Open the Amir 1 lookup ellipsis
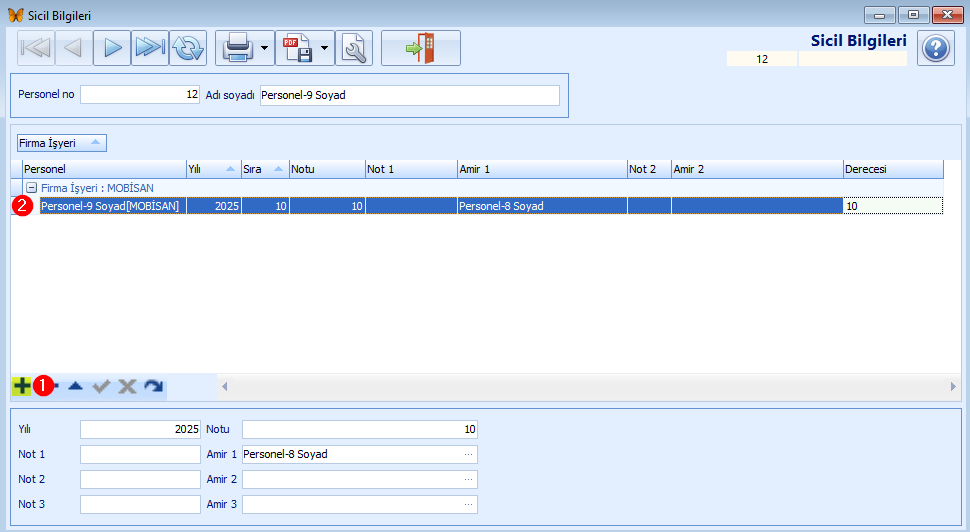The height and width of the screenshot is (532, 970). point(468,454)
